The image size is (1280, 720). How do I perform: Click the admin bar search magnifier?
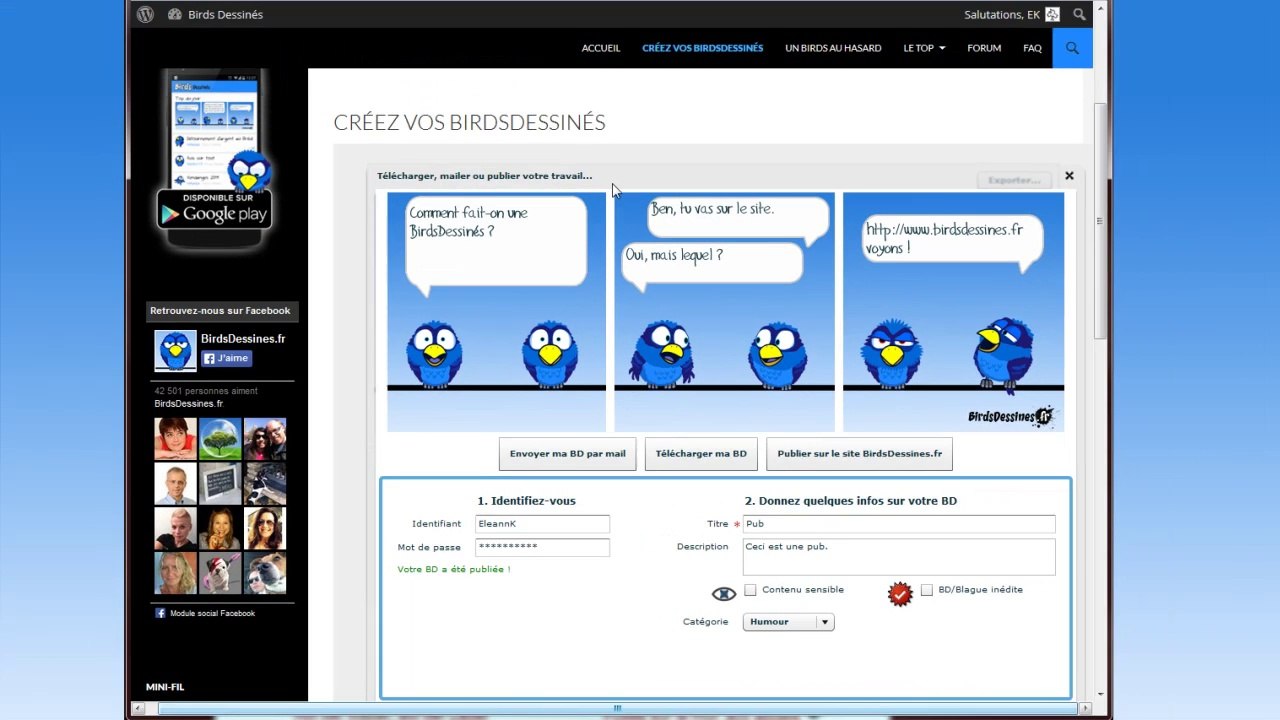(1079, 14)
